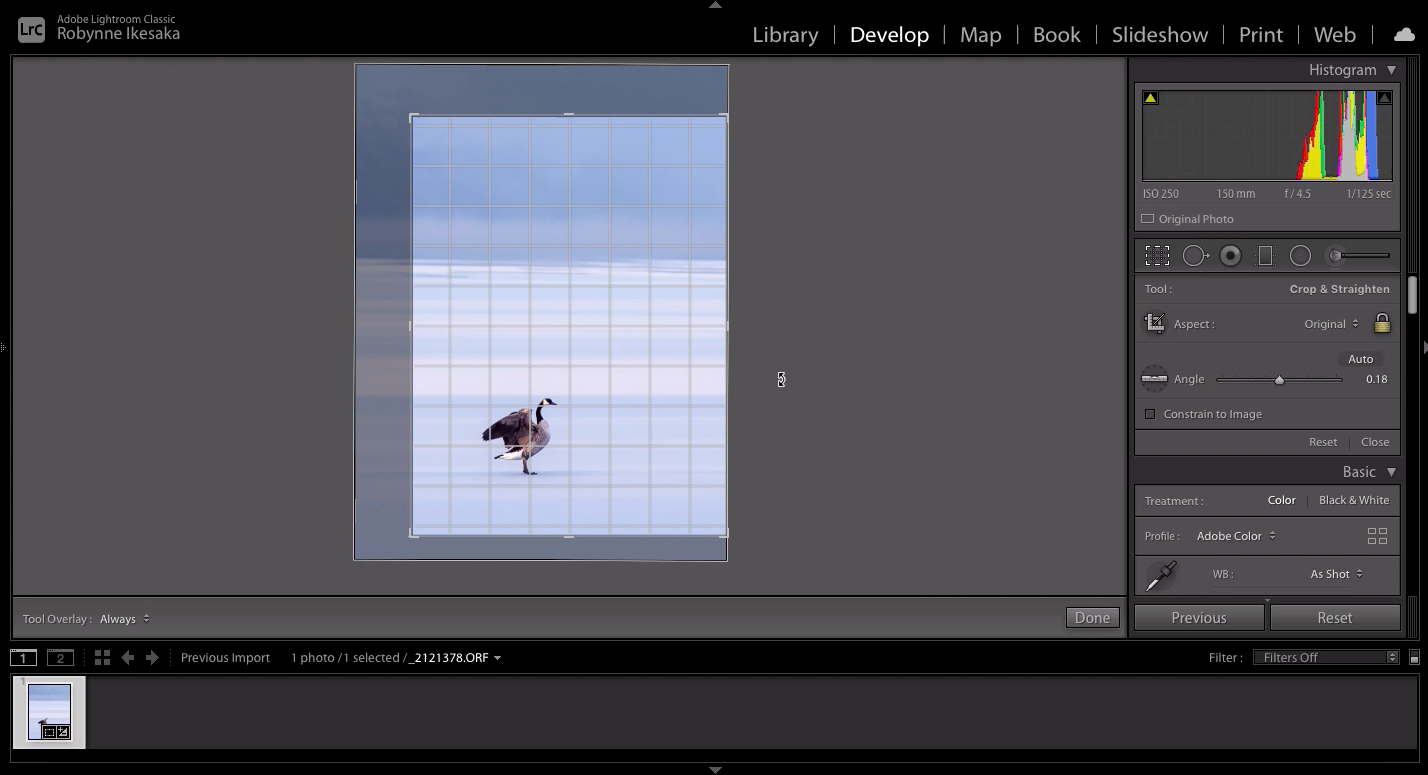
Task: Choose Black & White treatment
Action: click(1354, 500)
